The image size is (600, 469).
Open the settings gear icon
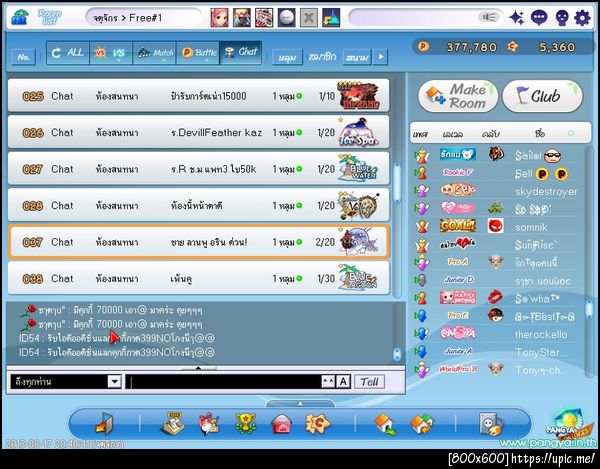tap(582, 18)
